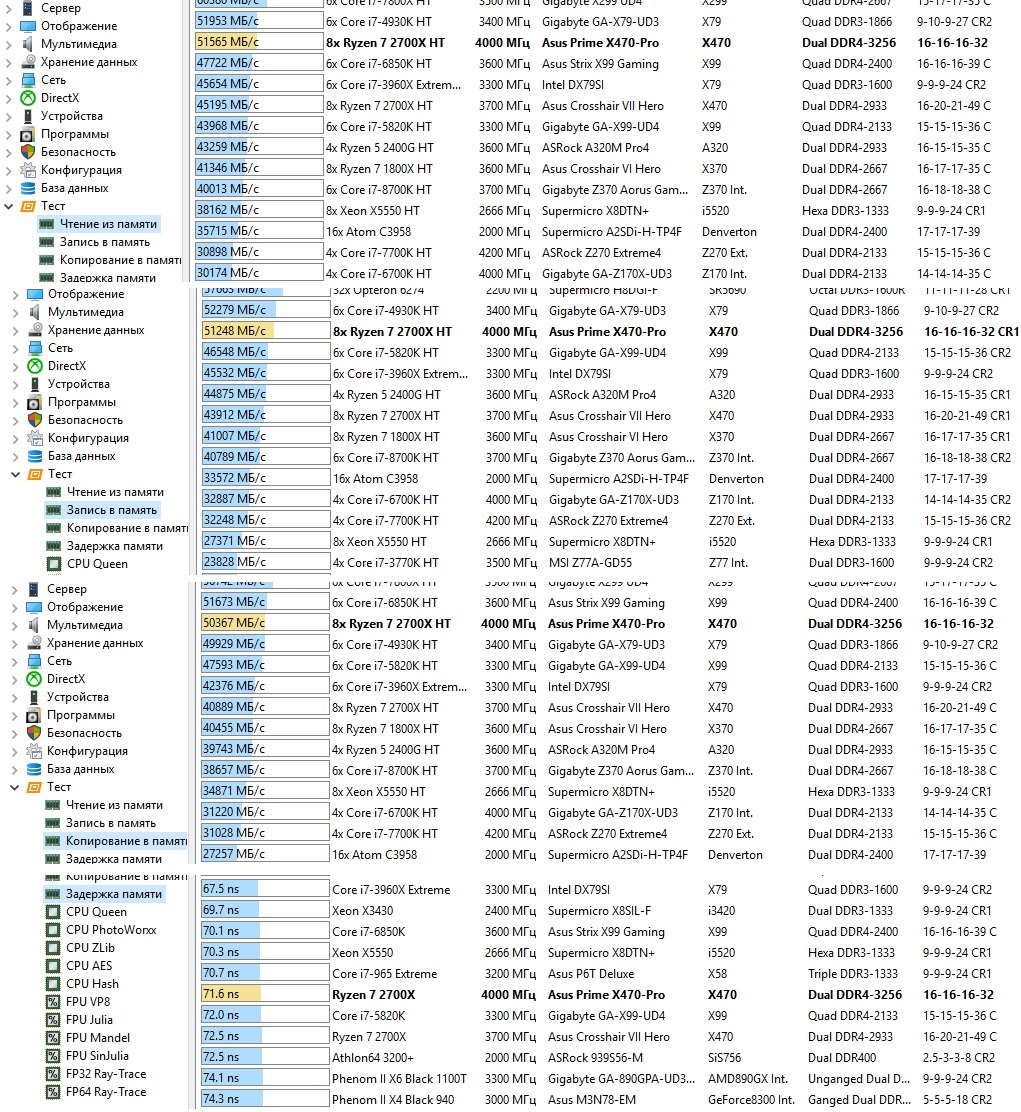This screenshot has width=1021, height=1112.
Task: Collapse Тест node in memory-copy panel tree
Action: pos(15,787)
